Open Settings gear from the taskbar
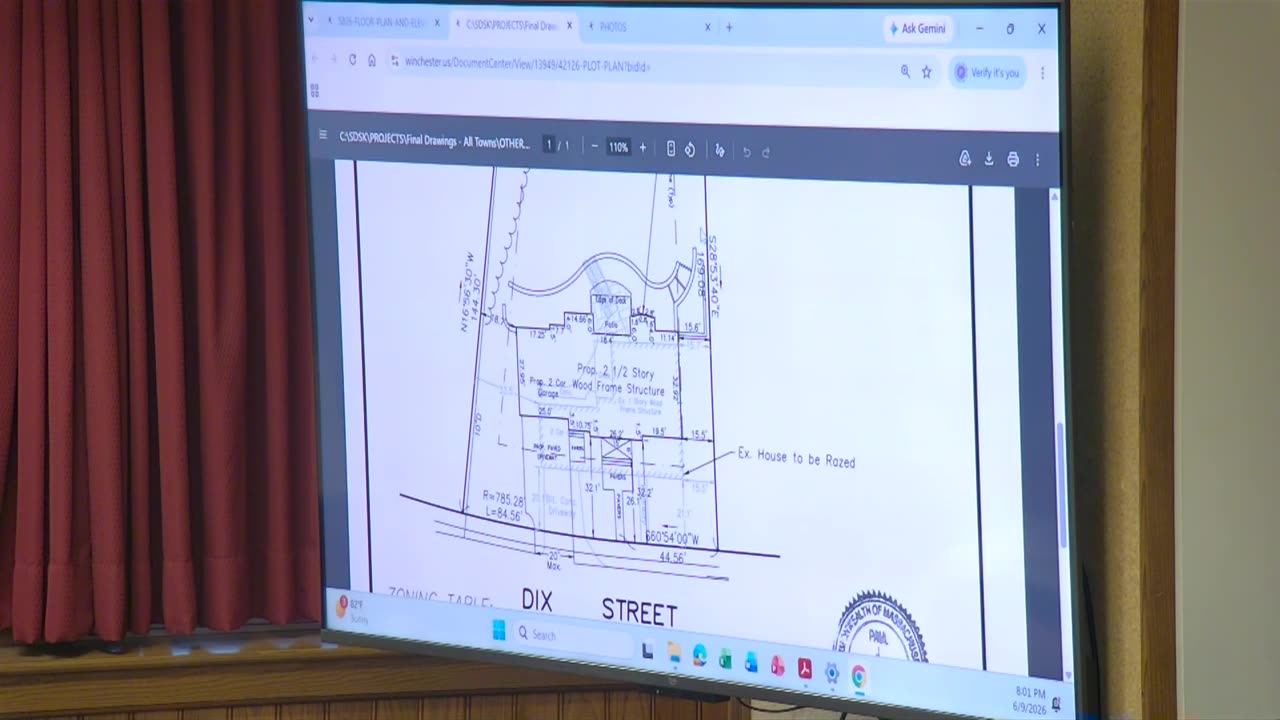1280x720 pixels. [831, 673]
